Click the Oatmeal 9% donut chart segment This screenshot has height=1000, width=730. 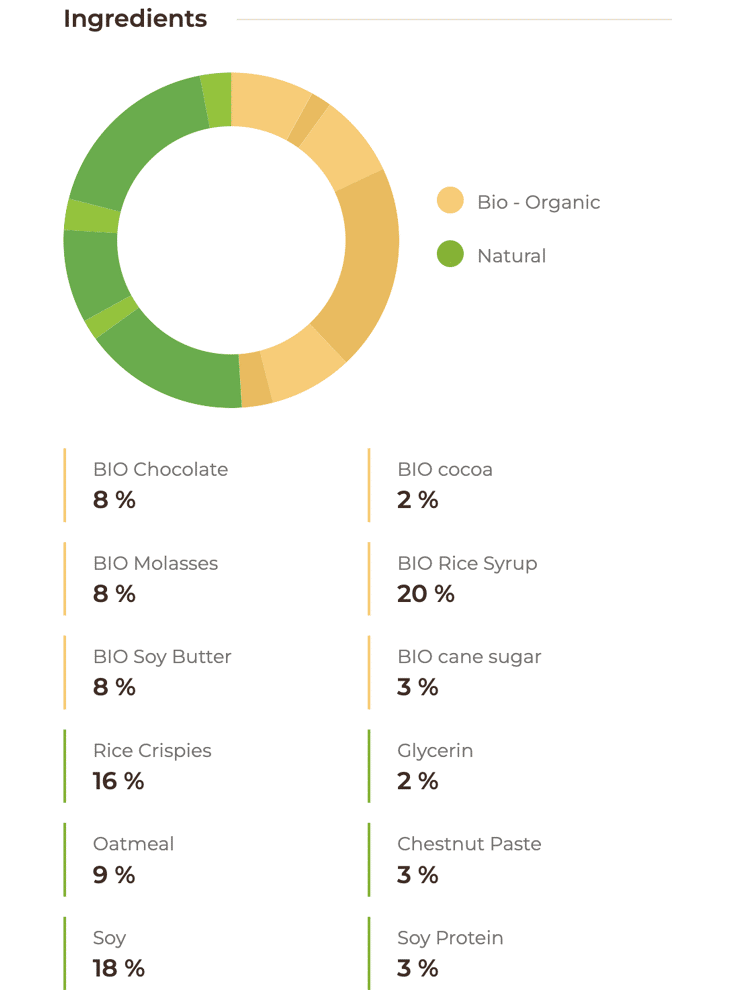point(88,270)
